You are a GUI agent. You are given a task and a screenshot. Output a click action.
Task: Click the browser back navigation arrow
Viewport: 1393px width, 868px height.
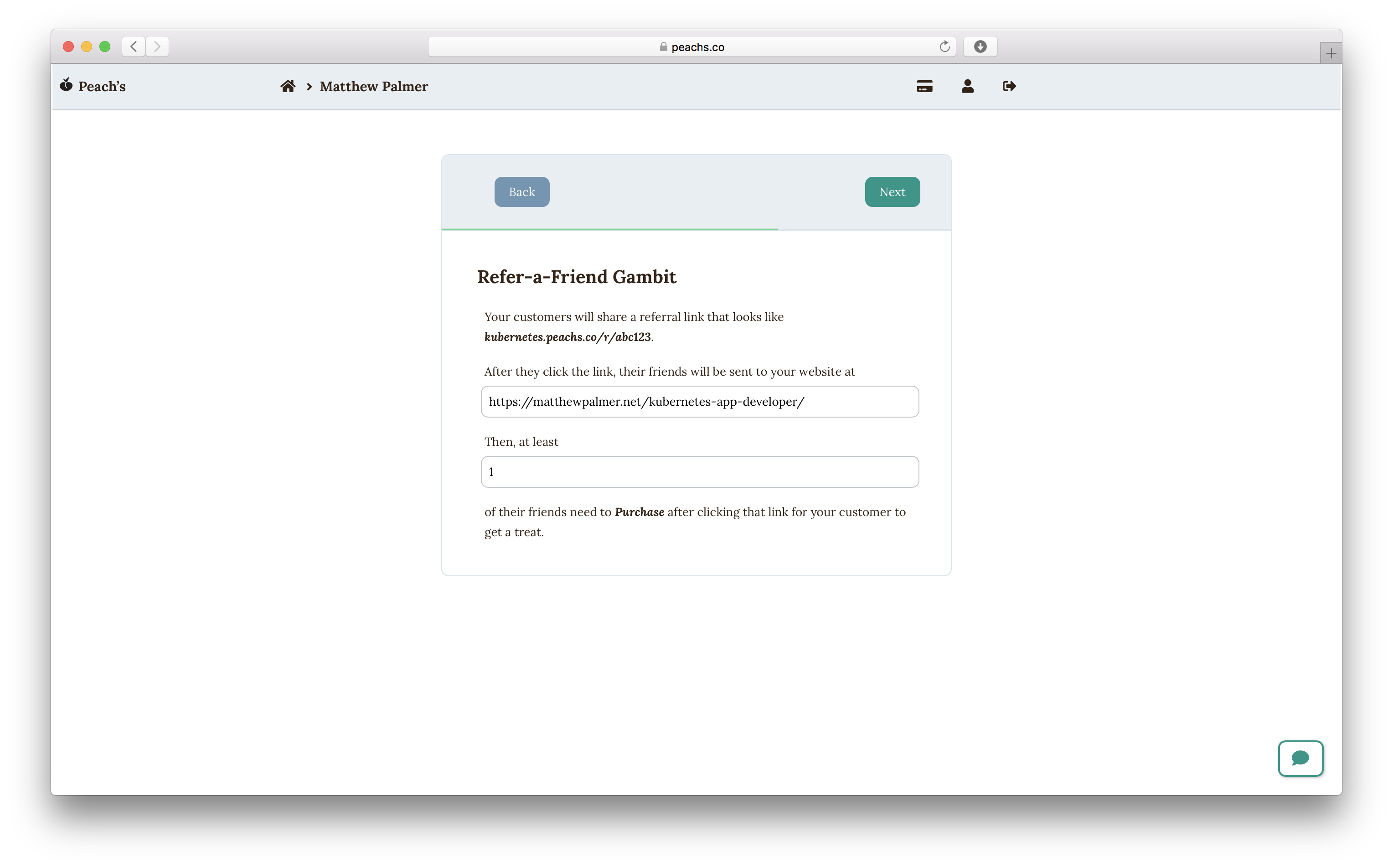[x=133, y=46]
